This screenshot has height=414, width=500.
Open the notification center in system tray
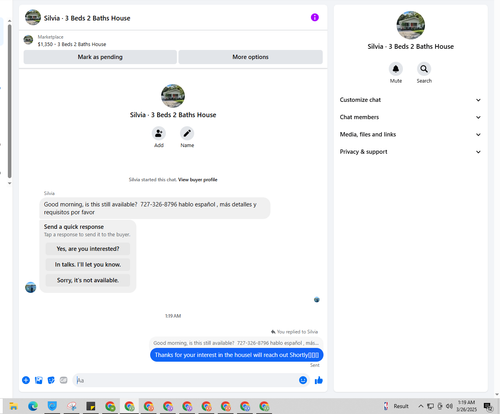488,406
